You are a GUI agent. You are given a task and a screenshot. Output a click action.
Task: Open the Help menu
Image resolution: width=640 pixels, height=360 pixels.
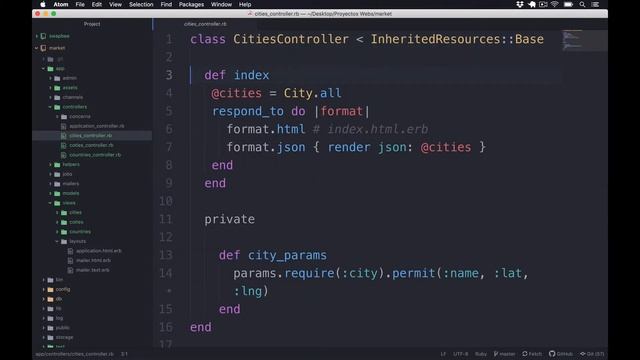pos(245,4)
